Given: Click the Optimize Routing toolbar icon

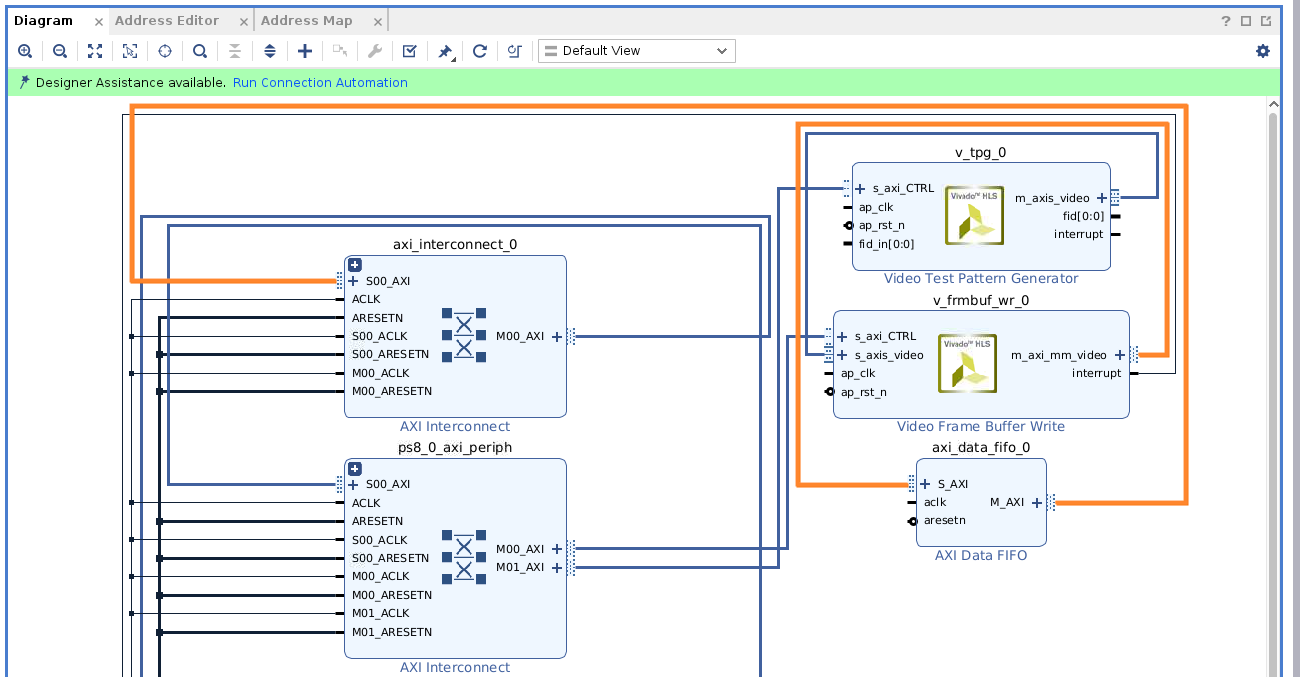Looking at the screenshot, I should point(515,51).
